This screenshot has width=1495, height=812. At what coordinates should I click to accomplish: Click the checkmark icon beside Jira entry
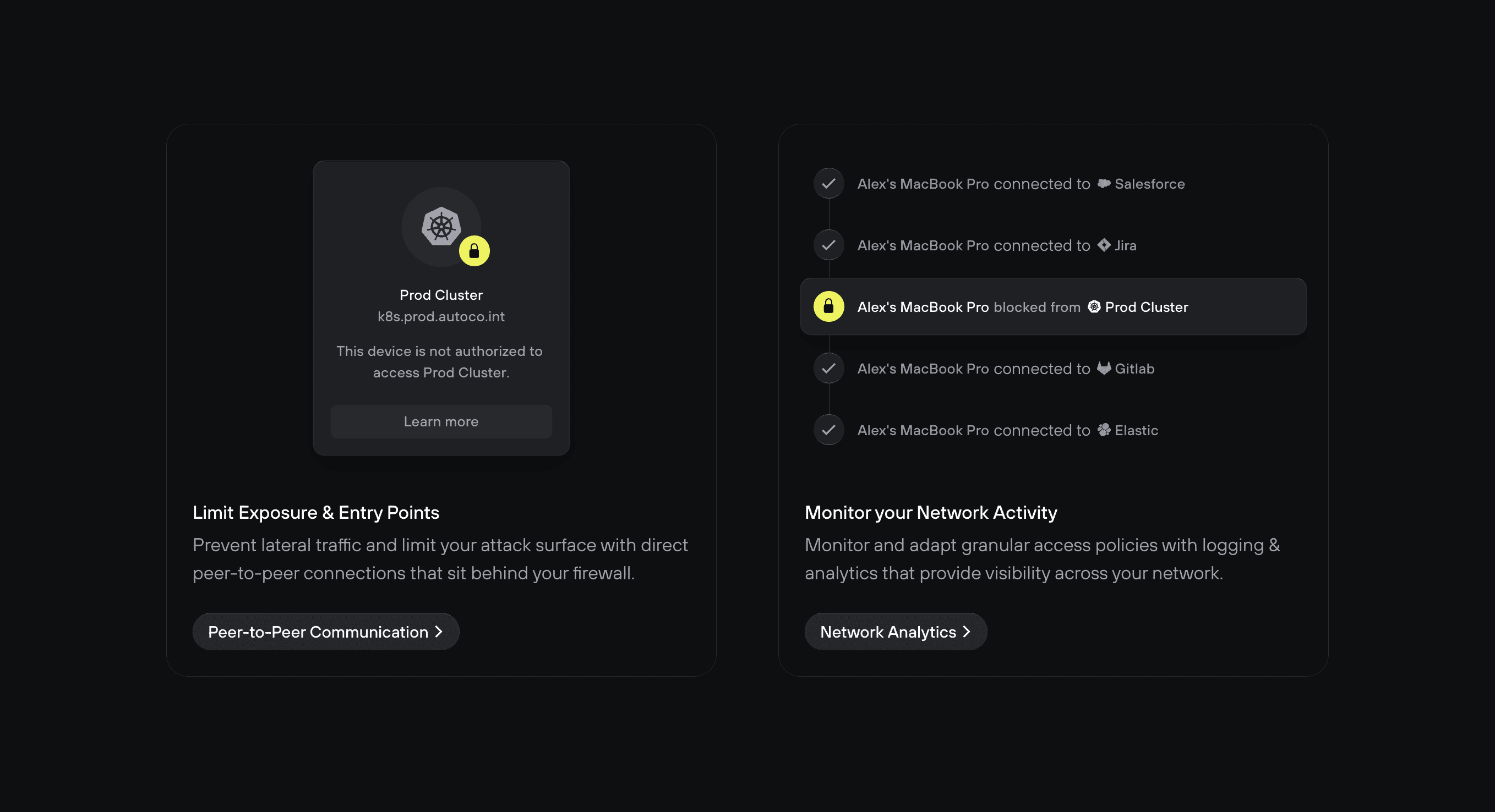(x=829, y=245)
